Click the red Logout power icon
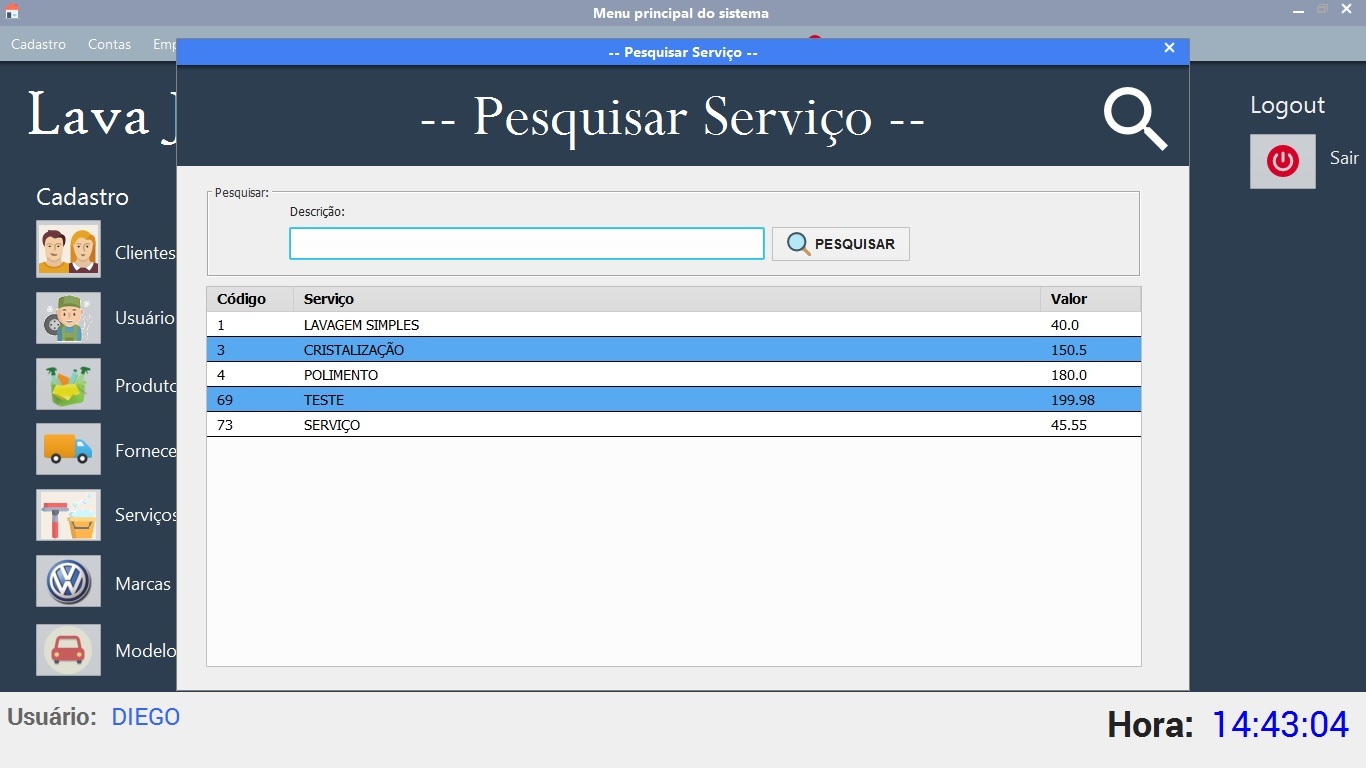The width and height of the screenshot is (1366, 768). pyautogui.click(x=1283, y=161)
